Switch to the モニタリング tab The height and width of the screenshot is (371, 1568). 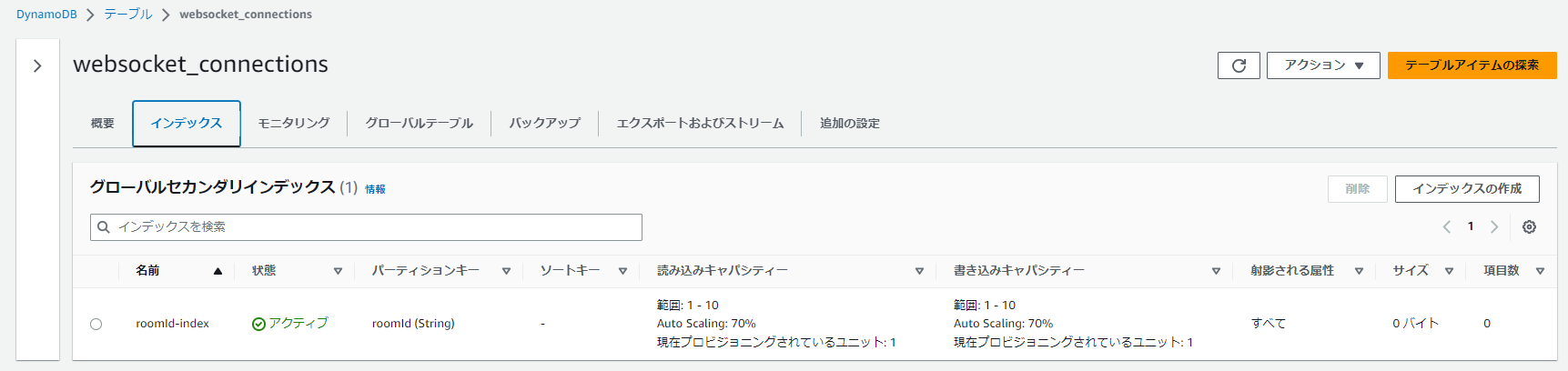294,124
